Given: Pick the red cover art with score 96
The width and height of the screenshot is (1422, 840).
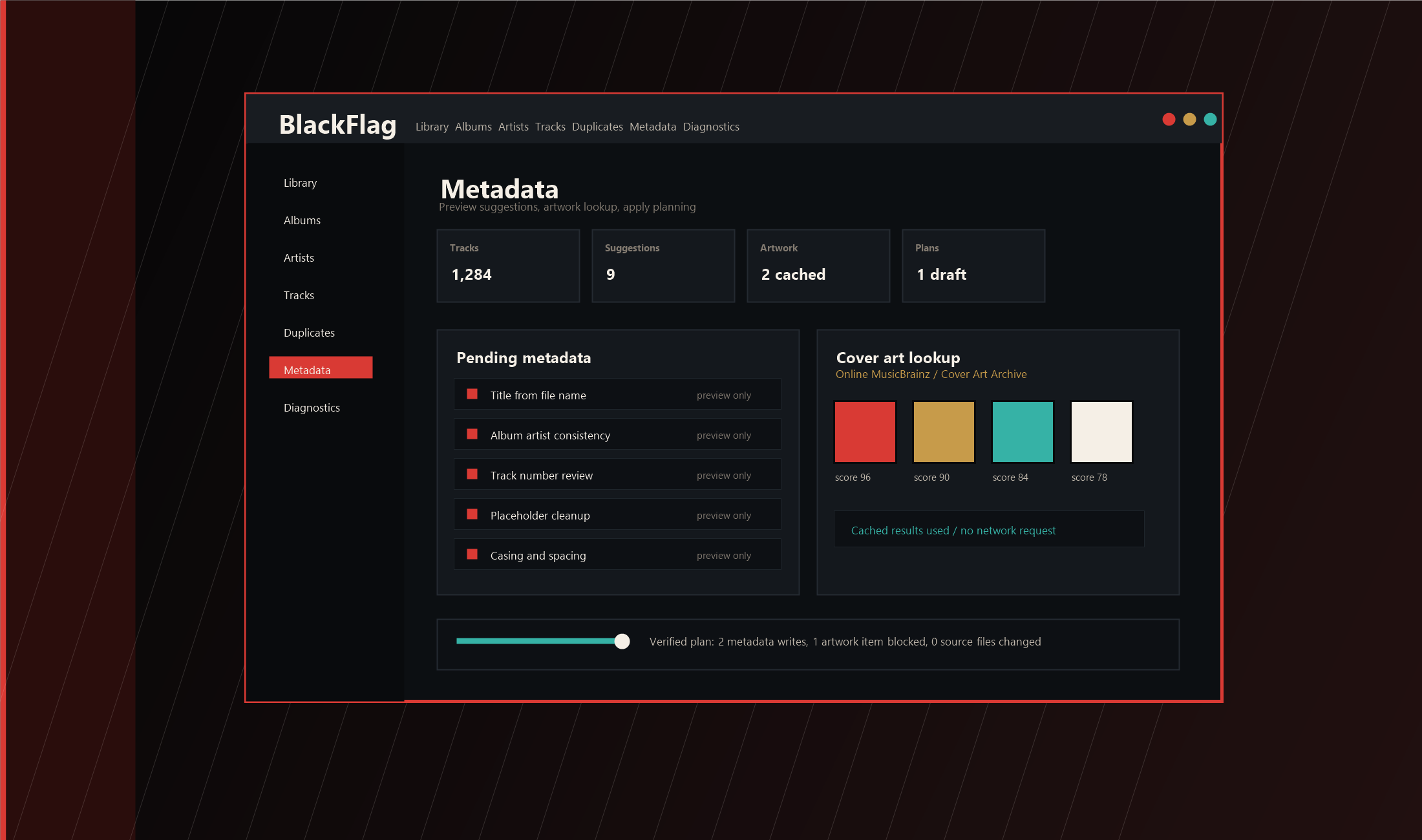Looking at the screenshot, I should [865, 432].
